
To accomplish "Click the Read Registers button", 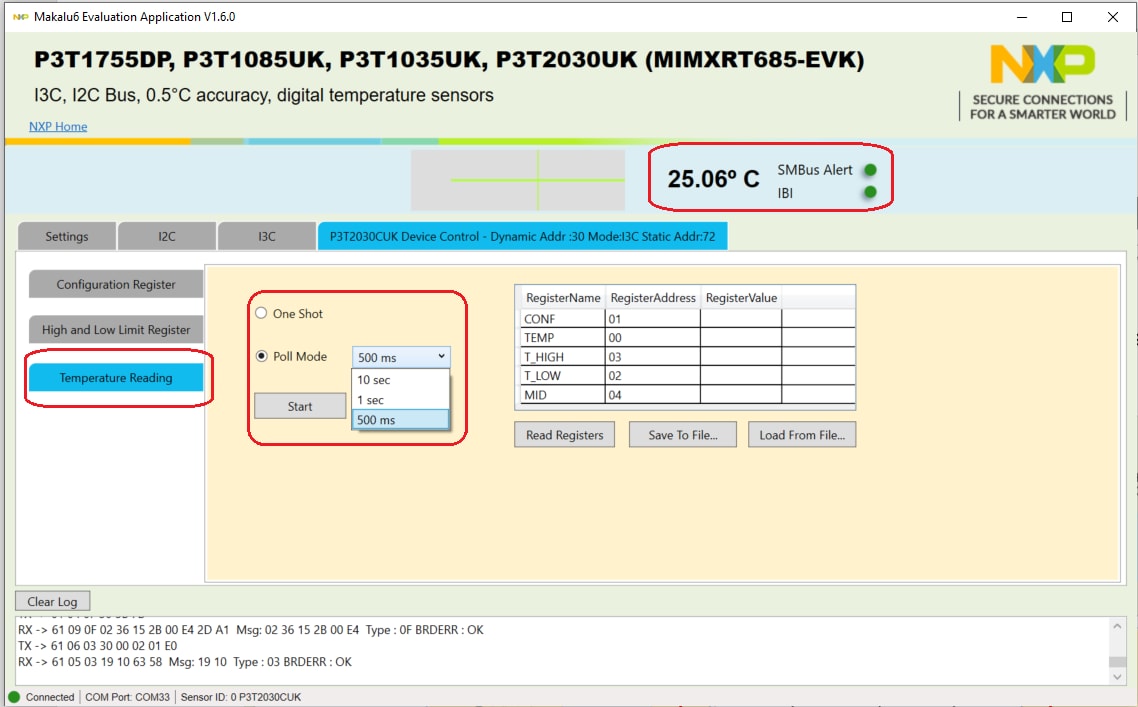I will 564,435.
